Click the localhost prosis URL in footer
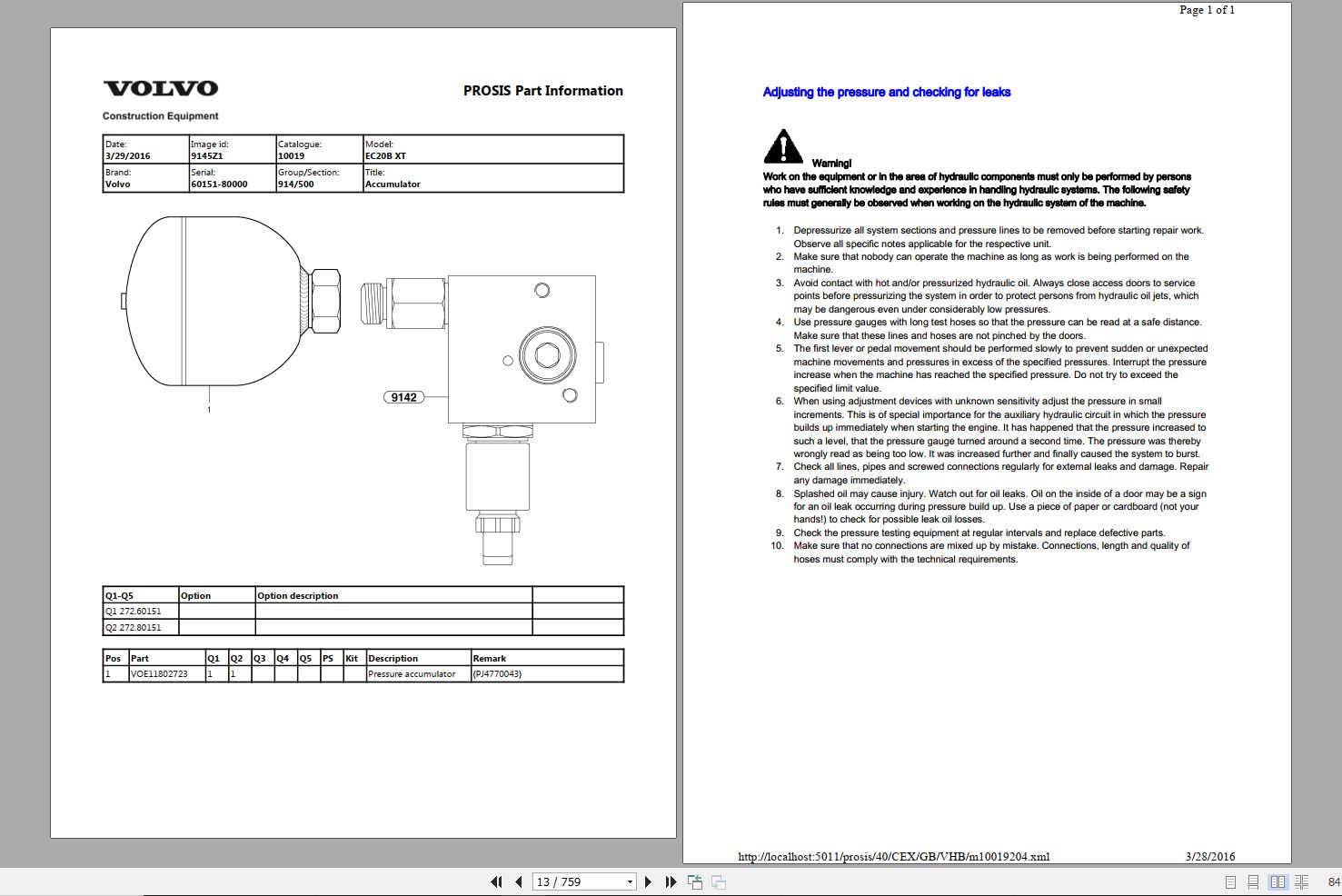 point(894,856)
